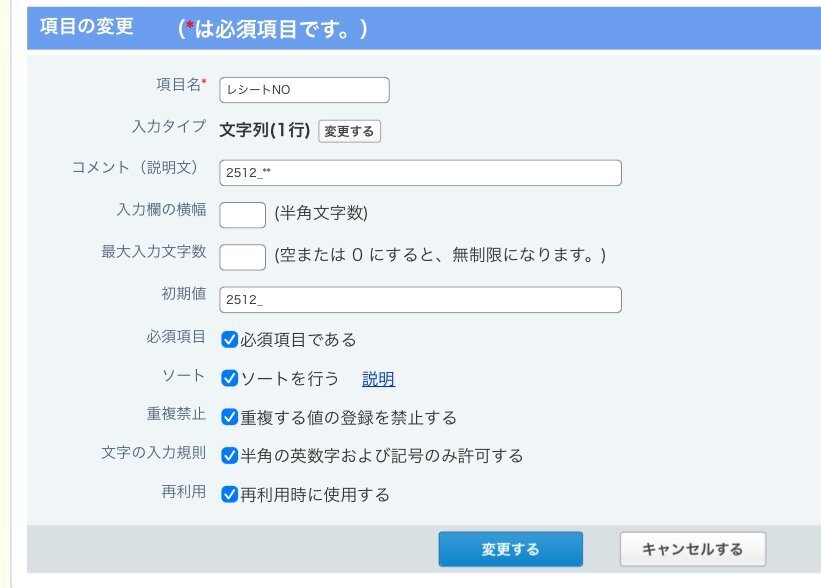Click the 入力欄の横幅 number box
Viewport: 821px width, 588px height.
point(242,214)
